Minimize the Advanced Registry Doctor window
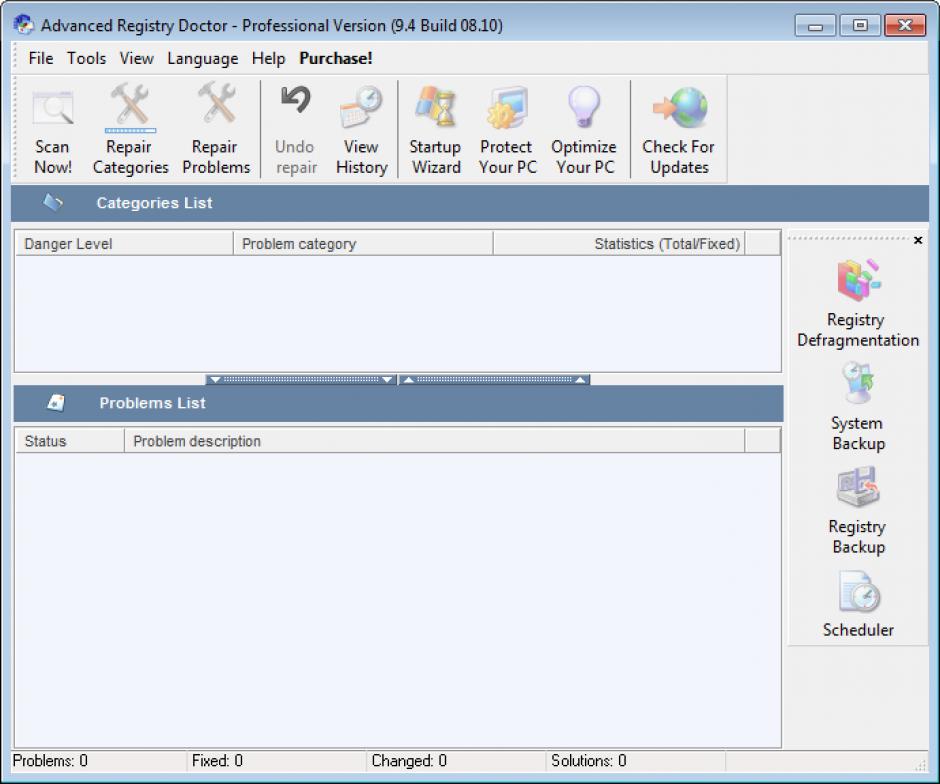The image size is (940, 784). coord(815,25)
